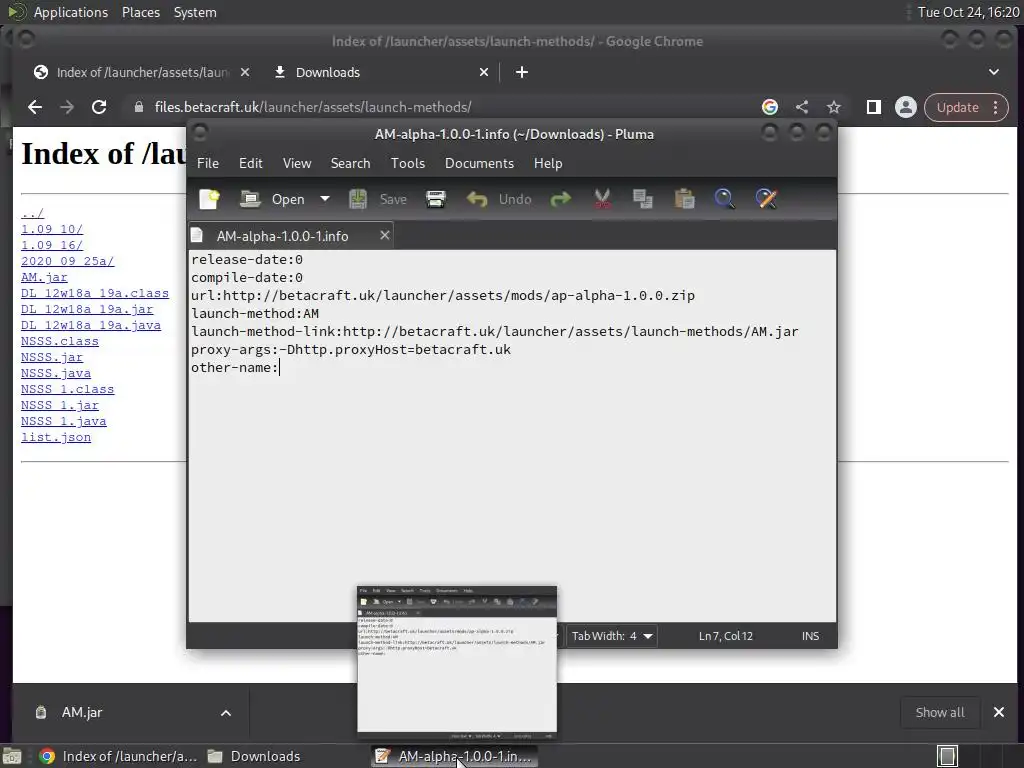Click the New document icon in Pluma
Image resolution: width=1024 pixels, height=768 pixels.
tap(210, 199)
